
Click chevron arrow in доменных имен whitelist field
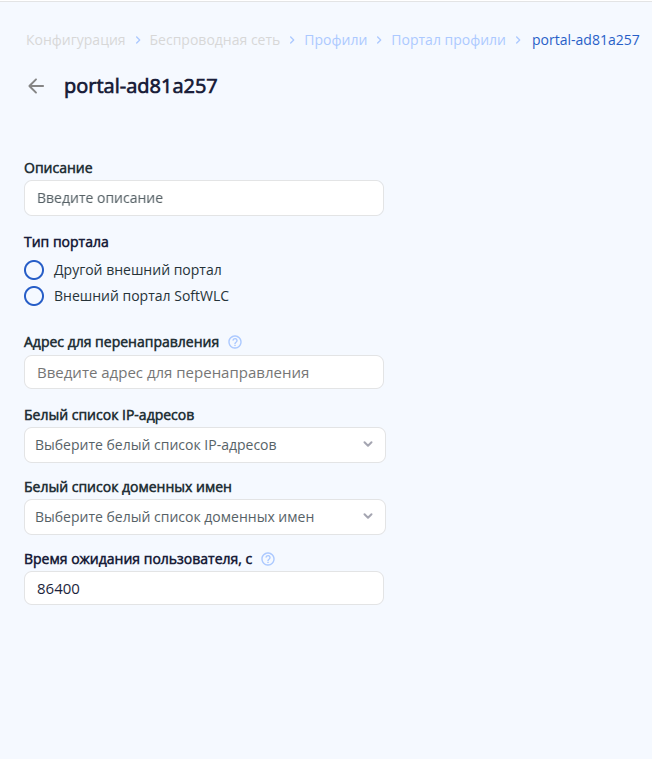(368, 517)
